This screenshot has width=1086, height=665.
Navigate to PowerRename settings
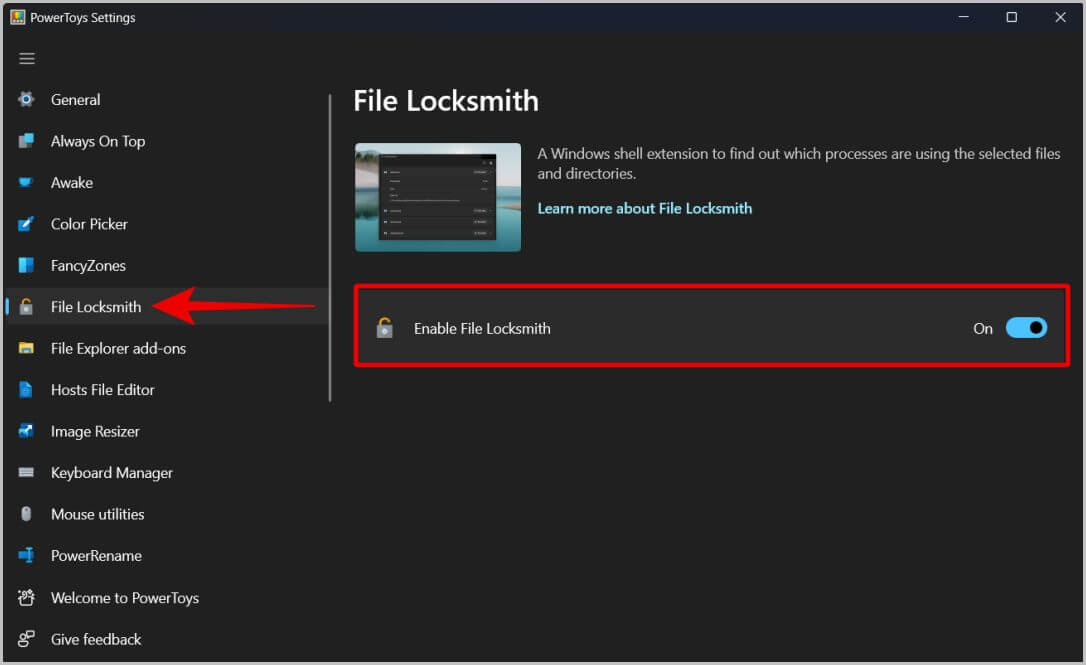96,556
